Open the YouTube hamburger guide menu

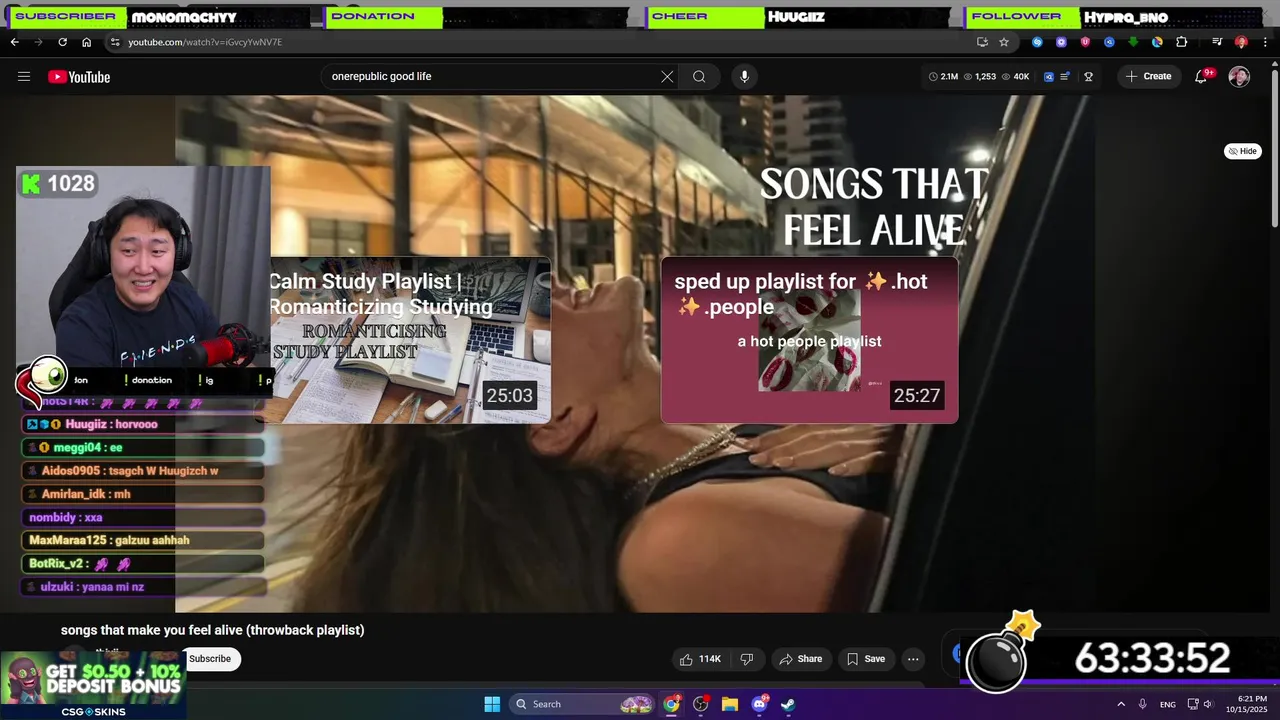point(24,77)
